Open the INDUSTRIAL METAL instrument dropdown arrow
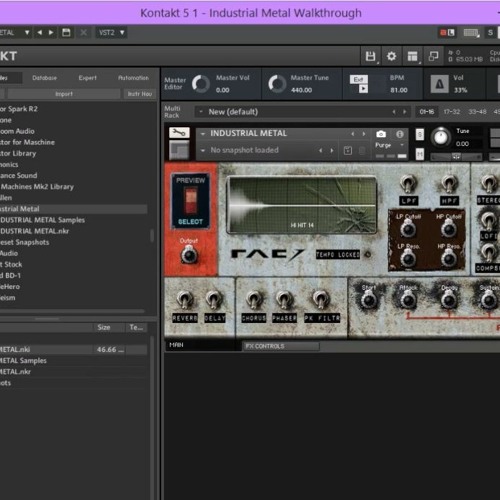This screenshot has height=500, width=500. (203, 134)
